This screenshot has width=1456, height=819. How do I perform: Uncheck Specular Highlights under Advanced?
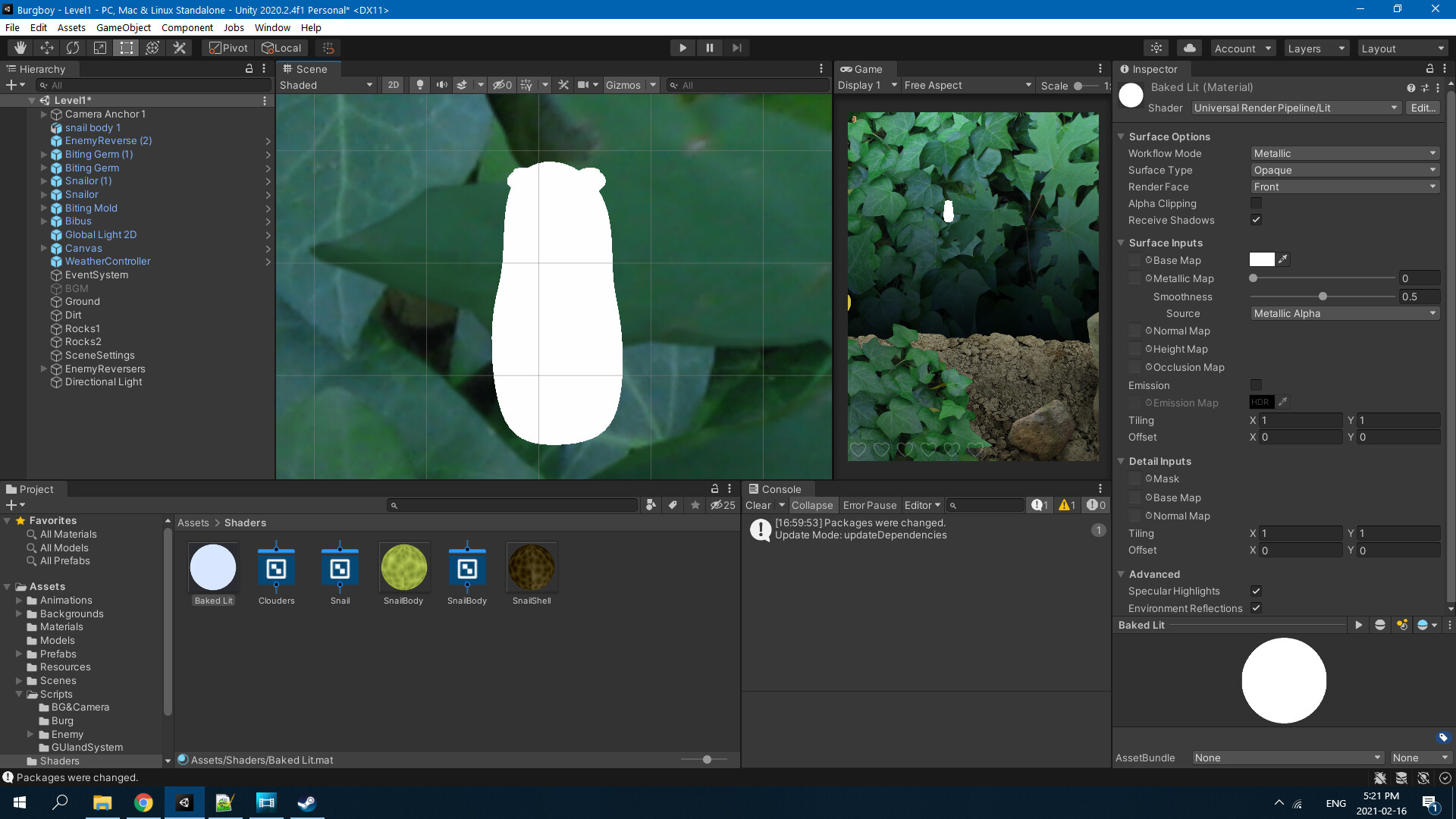[x=1257, y=591]
